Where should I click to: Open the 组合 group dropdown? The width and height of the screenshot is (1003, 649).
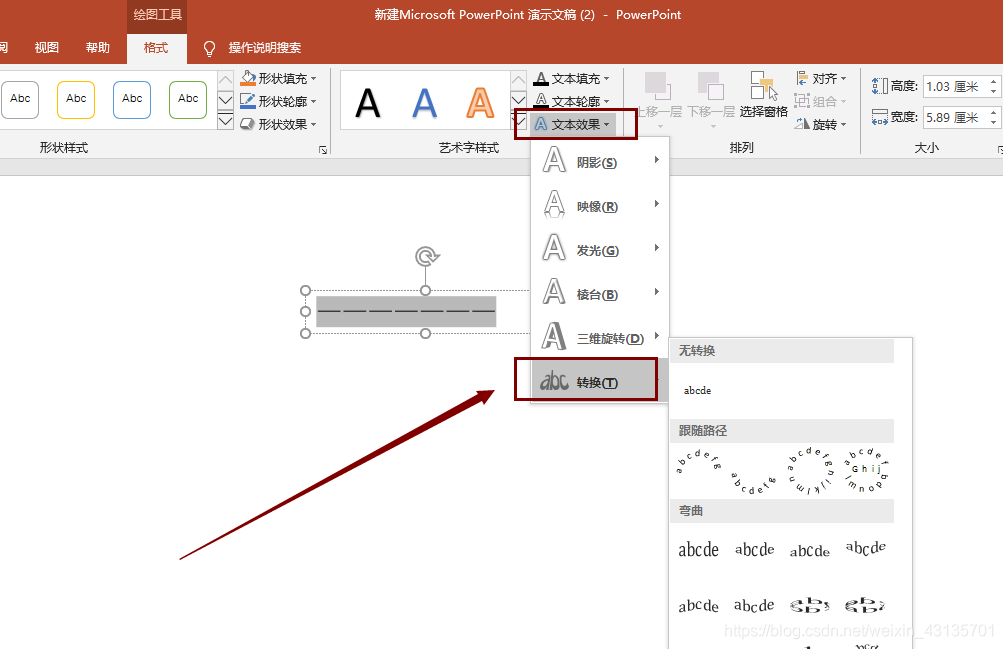click(821, 101)
